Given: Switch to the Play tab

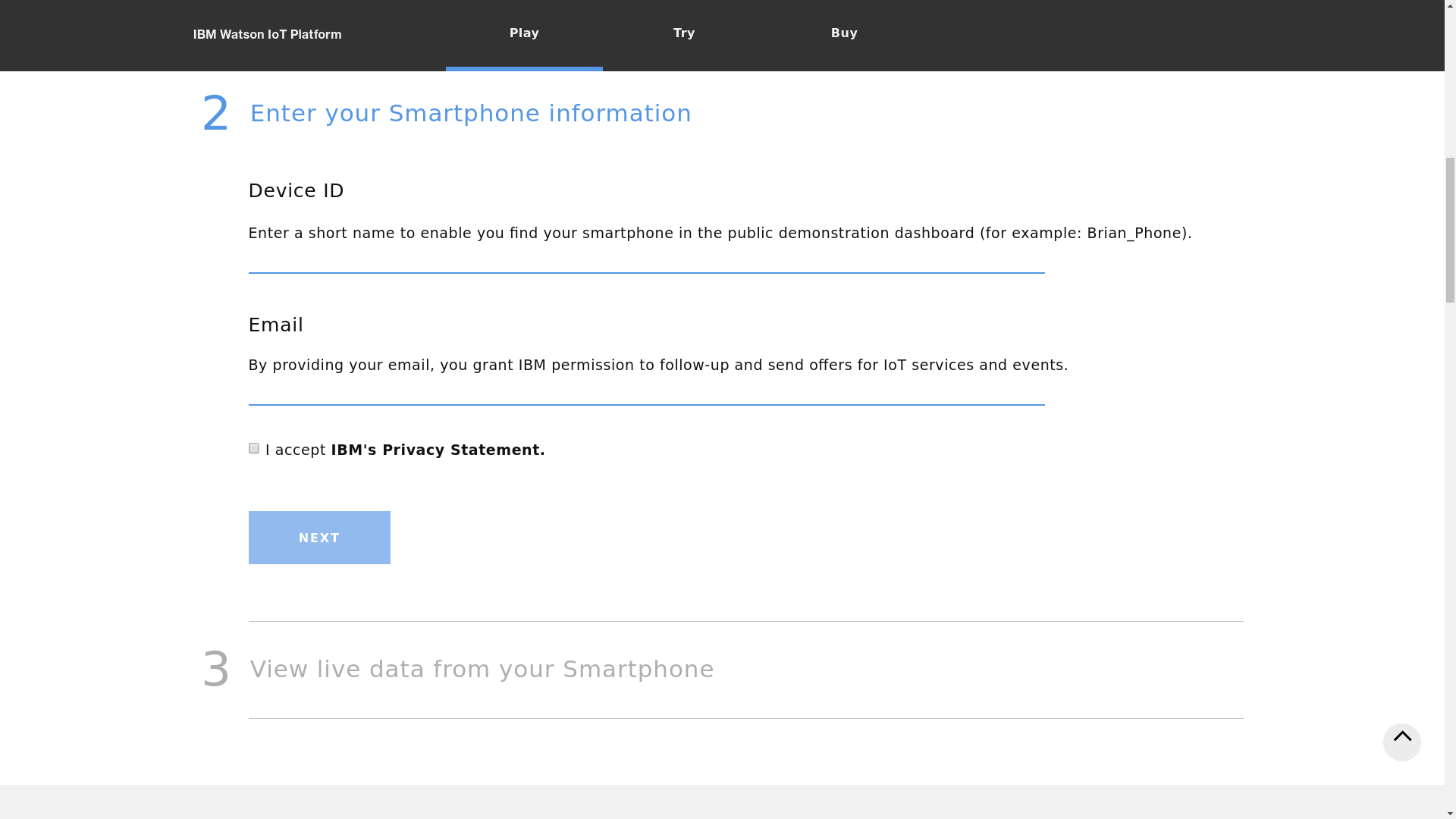Looking at the screenshot, I should [524, 33].
